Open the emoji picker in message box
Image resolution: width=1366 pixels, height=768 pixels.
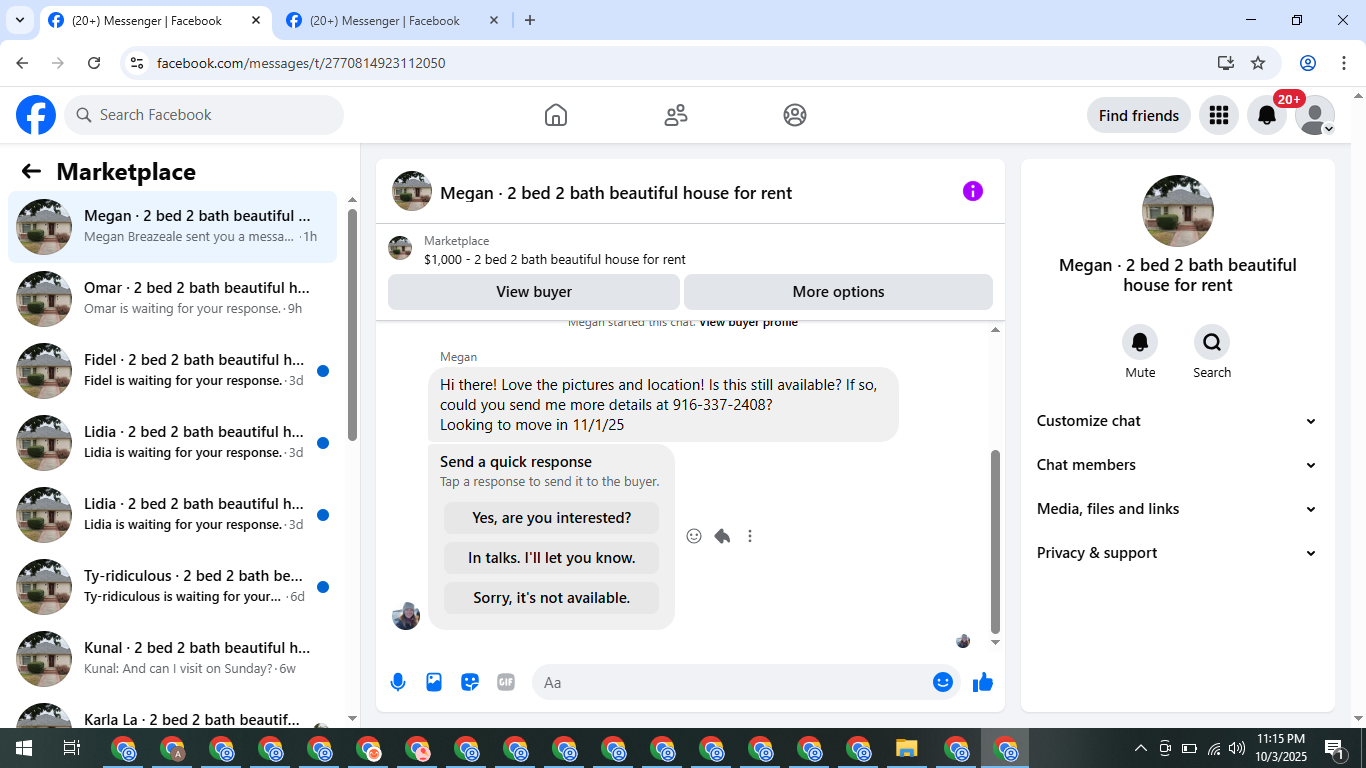tap(942, 682)
